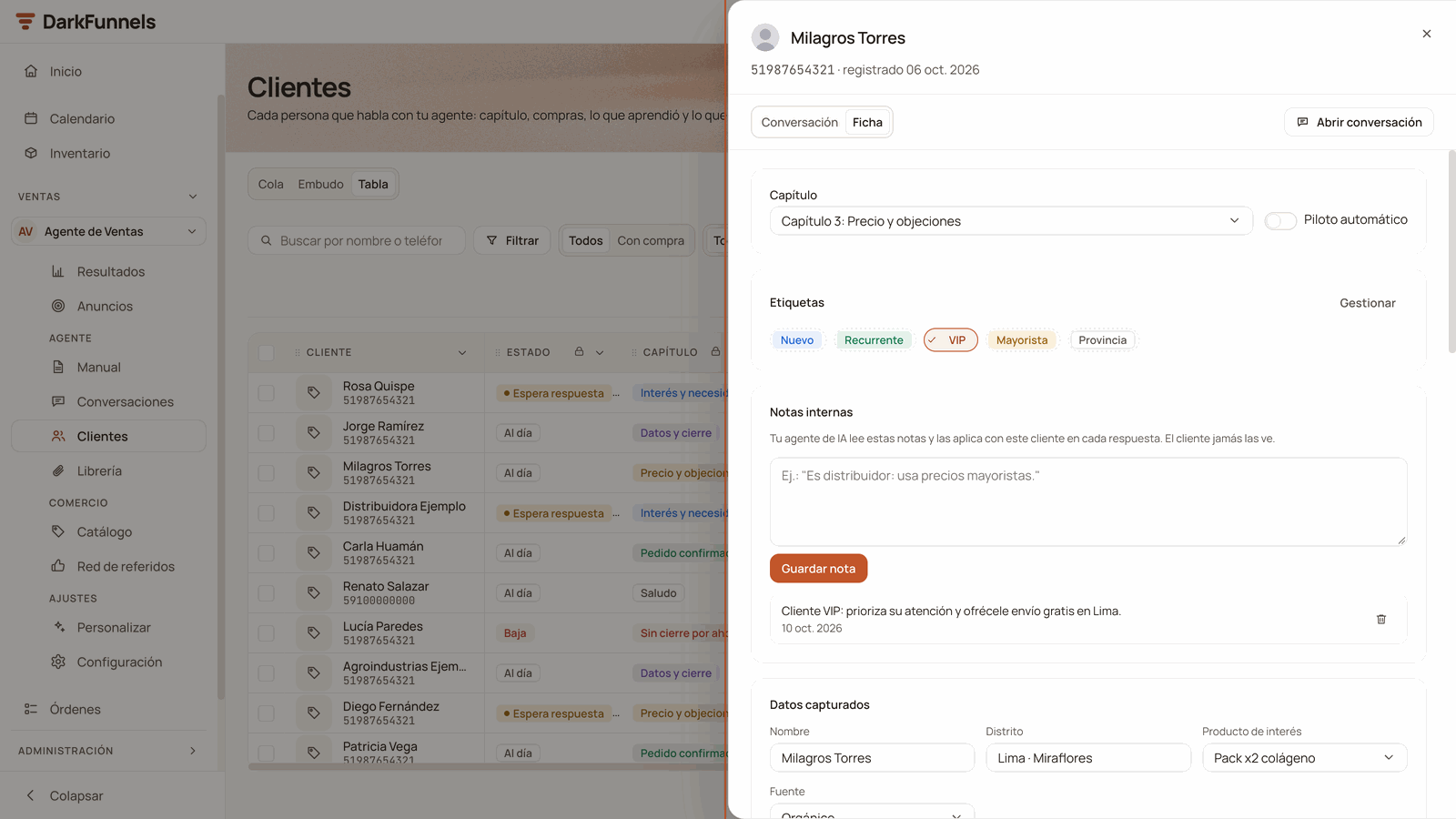
Task: Open Personalizar sparkle icon
Action: (x=58, y=627)
